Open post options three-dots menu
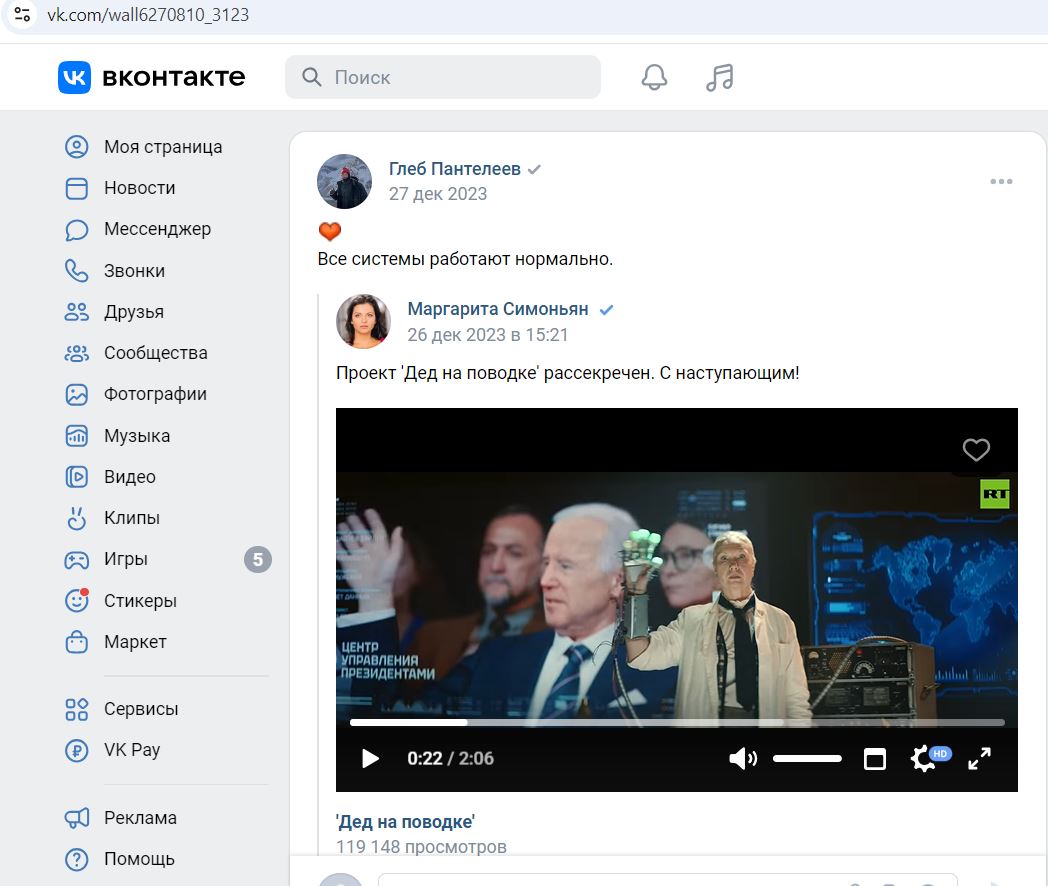Viewport: 1048px width, 886px height. click(1001, 182)
